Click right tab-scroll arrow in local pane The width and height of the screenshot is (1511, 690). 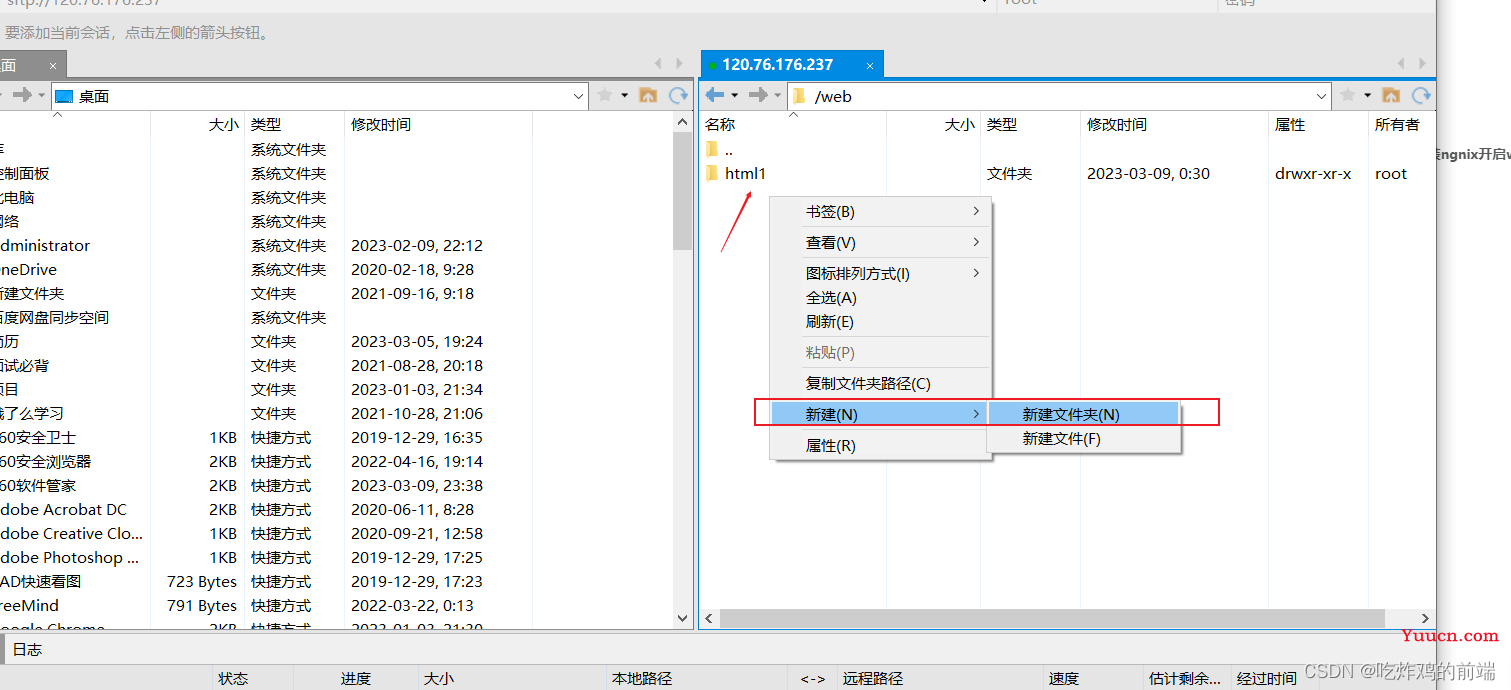click(680, 64)
